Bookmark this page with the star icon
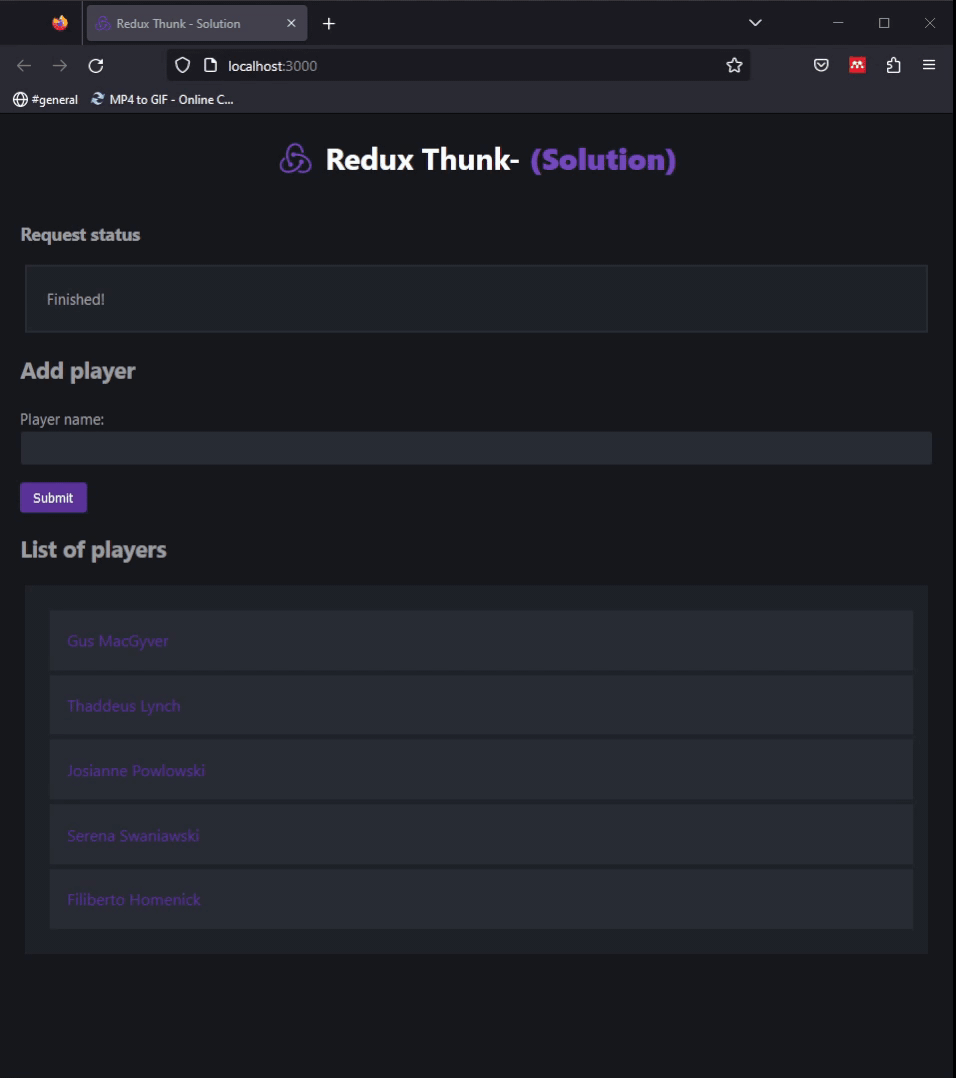Viewport: 956px width, 1078px height. pos(734,66)
